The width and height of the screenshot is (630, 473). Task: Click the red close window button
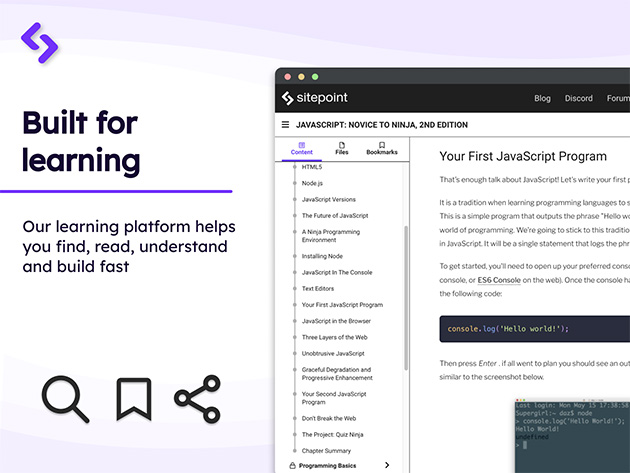[x=288, y=77]
